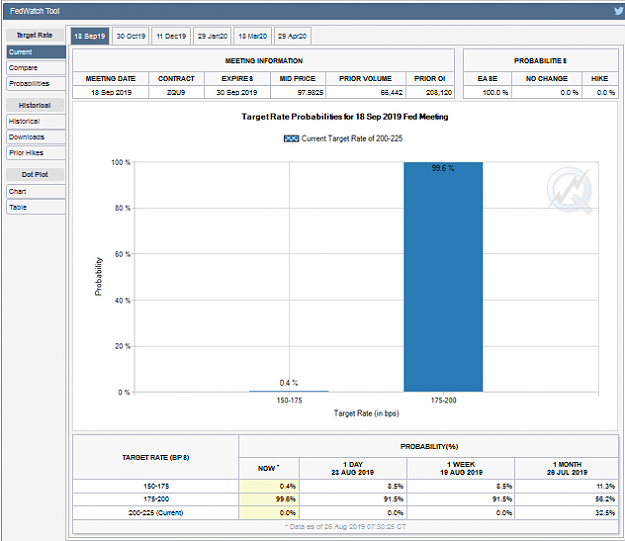
Task: Click the Target Rate (in bps) axis title
Action: pyautogui.click(x=366, y=413)
